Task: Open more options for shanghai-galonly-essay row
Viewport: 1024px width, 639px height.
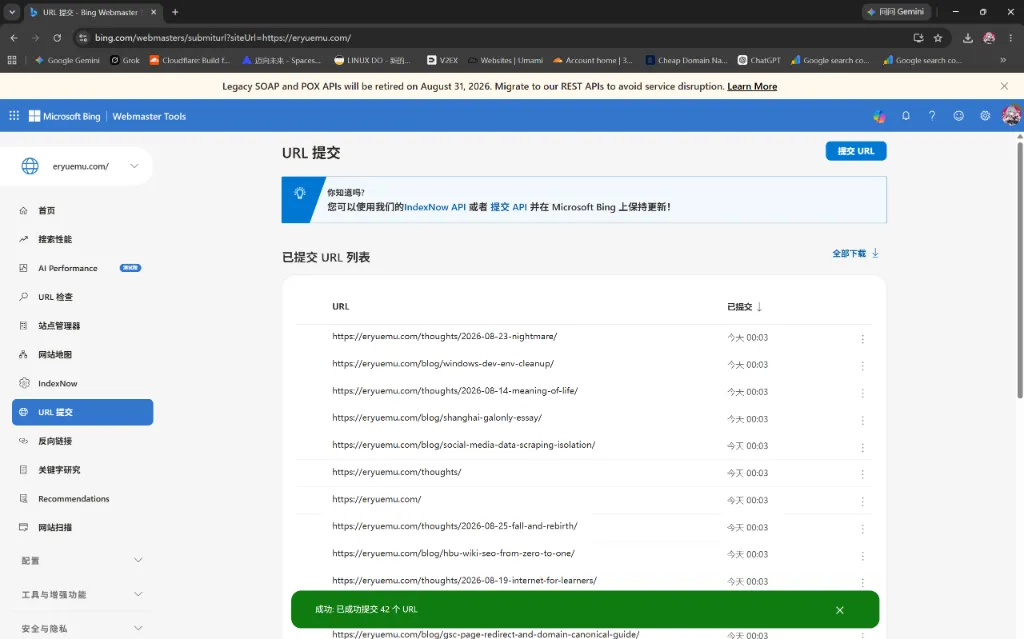Action: [x=863, y=420]
